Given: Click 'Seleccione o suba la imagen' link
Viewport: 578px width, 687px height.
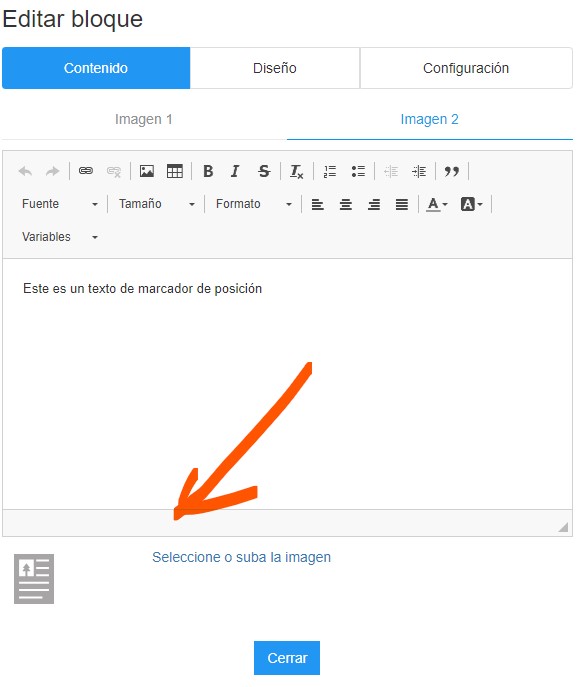Looking at the screenshot, I should pyautogui.click(x=241, y=557).
